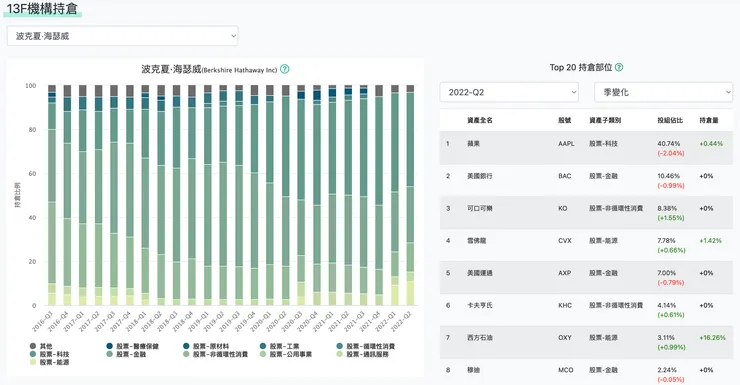Select the 雪佛龍 asset name cell

pyautogui.click(x=476, y=241)
